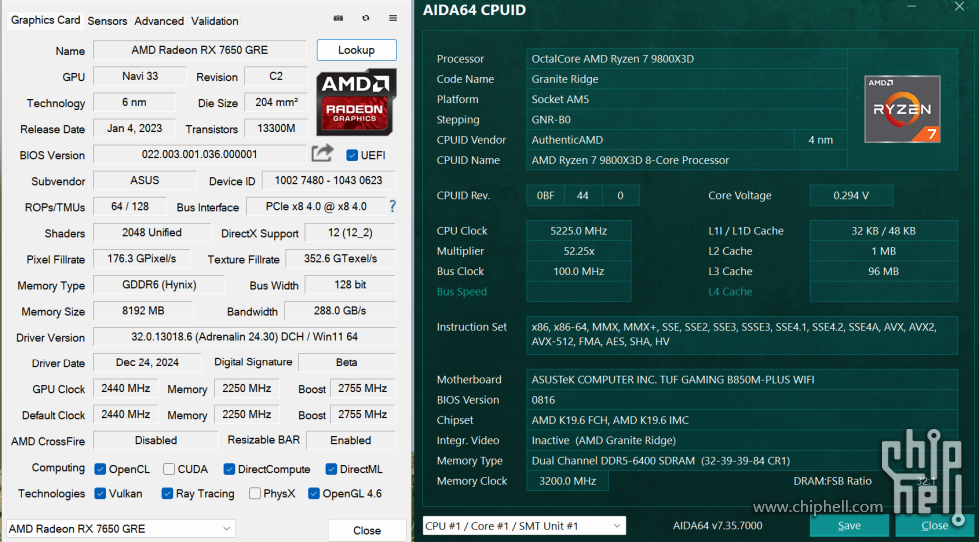Click the AIDA64 BIOS Version 0816 value

coord(742,400)
